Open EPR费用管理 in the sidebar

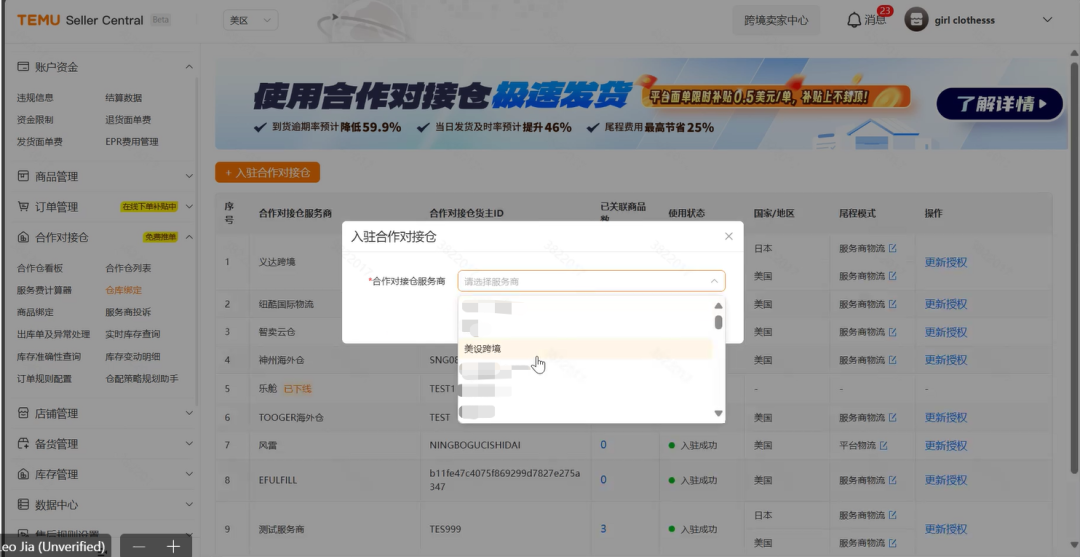tap(132, 142)
